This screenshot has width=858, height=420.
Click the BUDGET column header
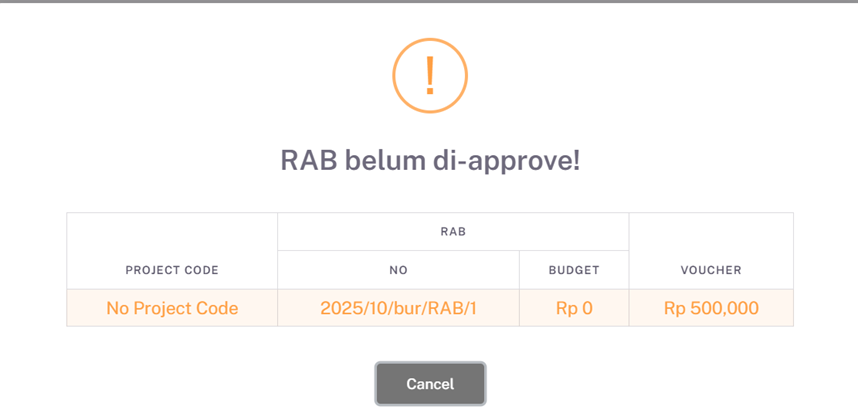[x=574, y=270]
